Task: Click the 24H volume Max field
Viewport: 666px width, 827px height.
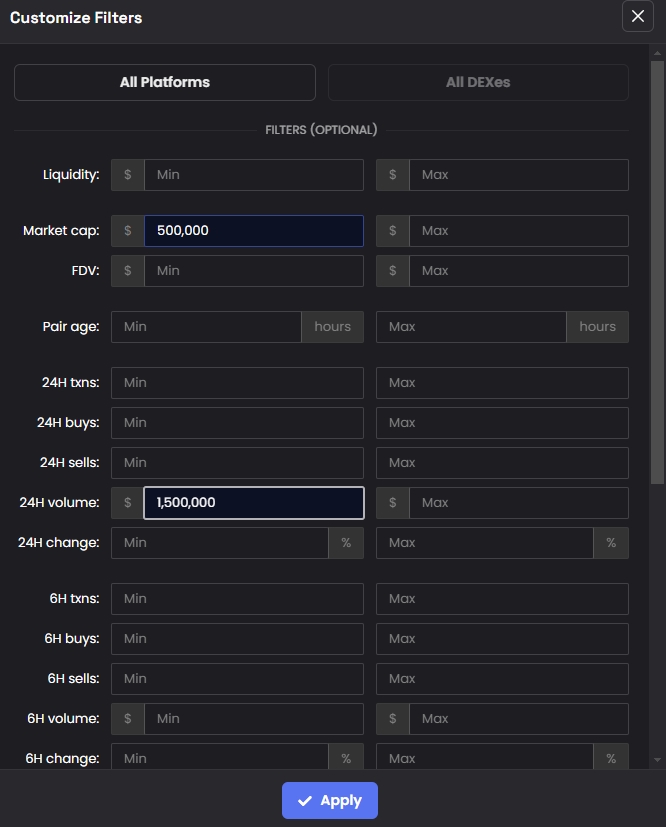Action: coord(518,503)
